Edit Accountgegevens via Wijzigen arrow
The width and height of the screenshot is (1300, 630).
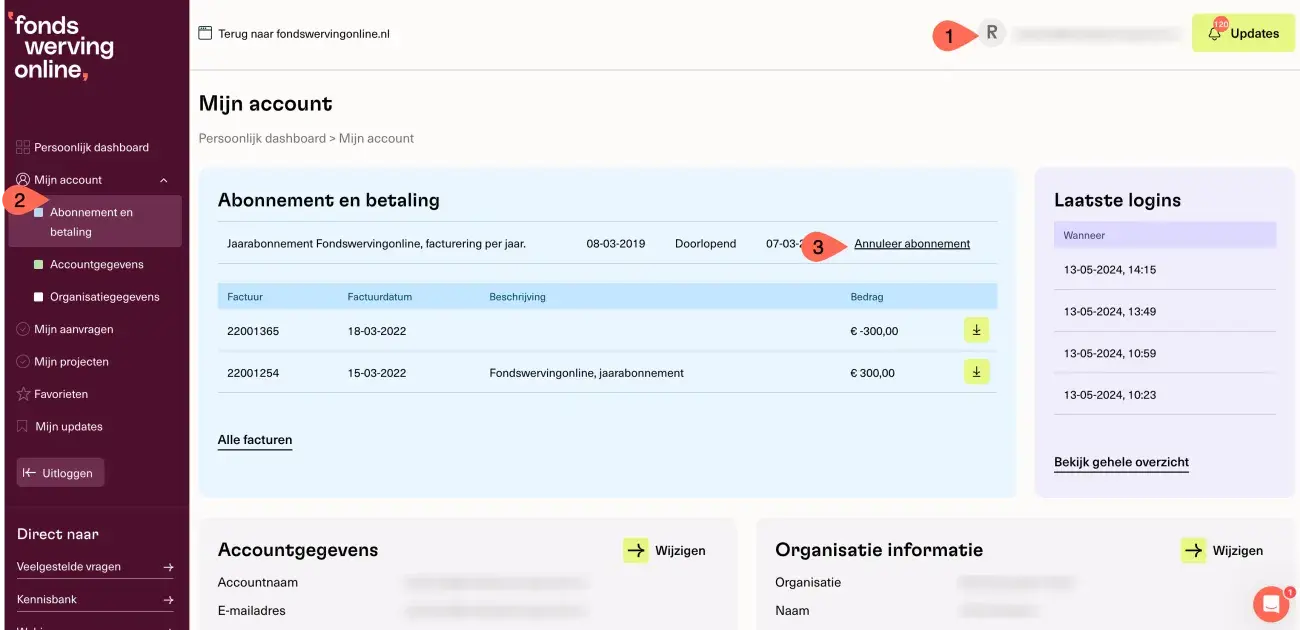[636, 550]
